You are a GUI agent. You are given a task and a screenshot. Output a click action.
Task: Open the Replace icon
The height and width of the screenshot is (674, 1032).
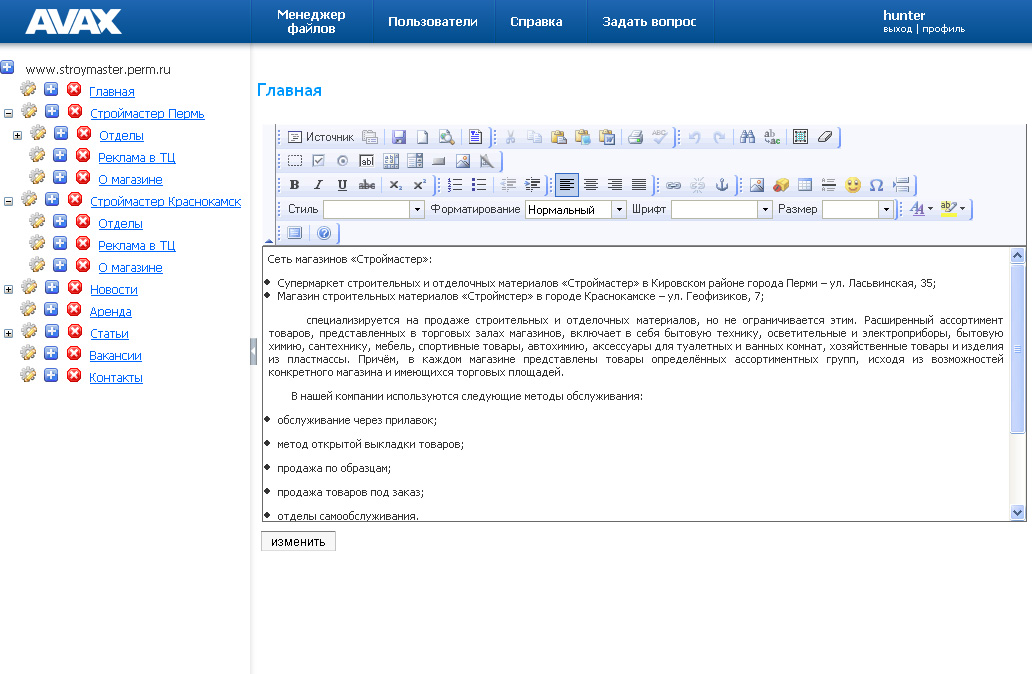coord(771,137)
